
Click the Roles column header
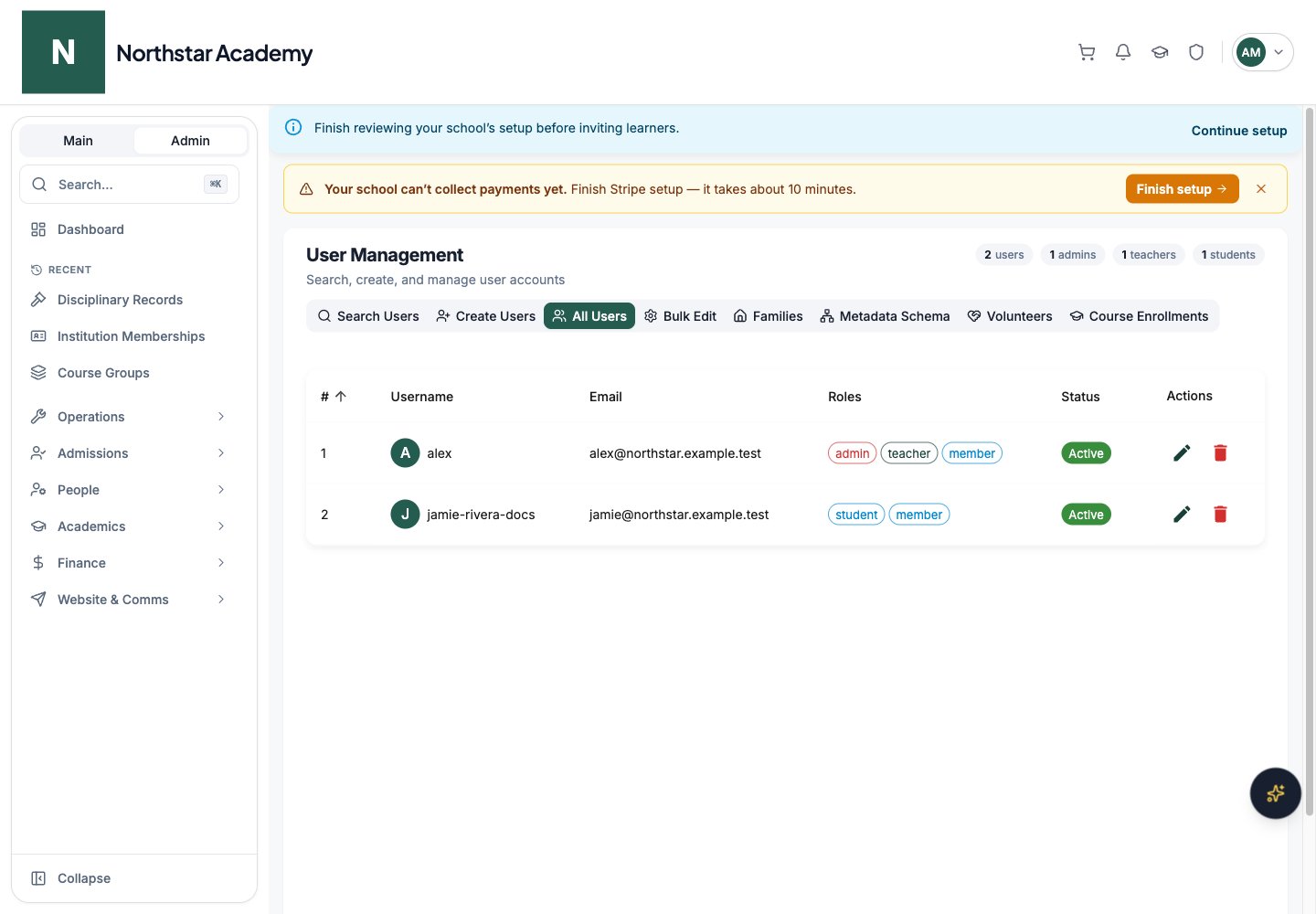pos(844,397)
